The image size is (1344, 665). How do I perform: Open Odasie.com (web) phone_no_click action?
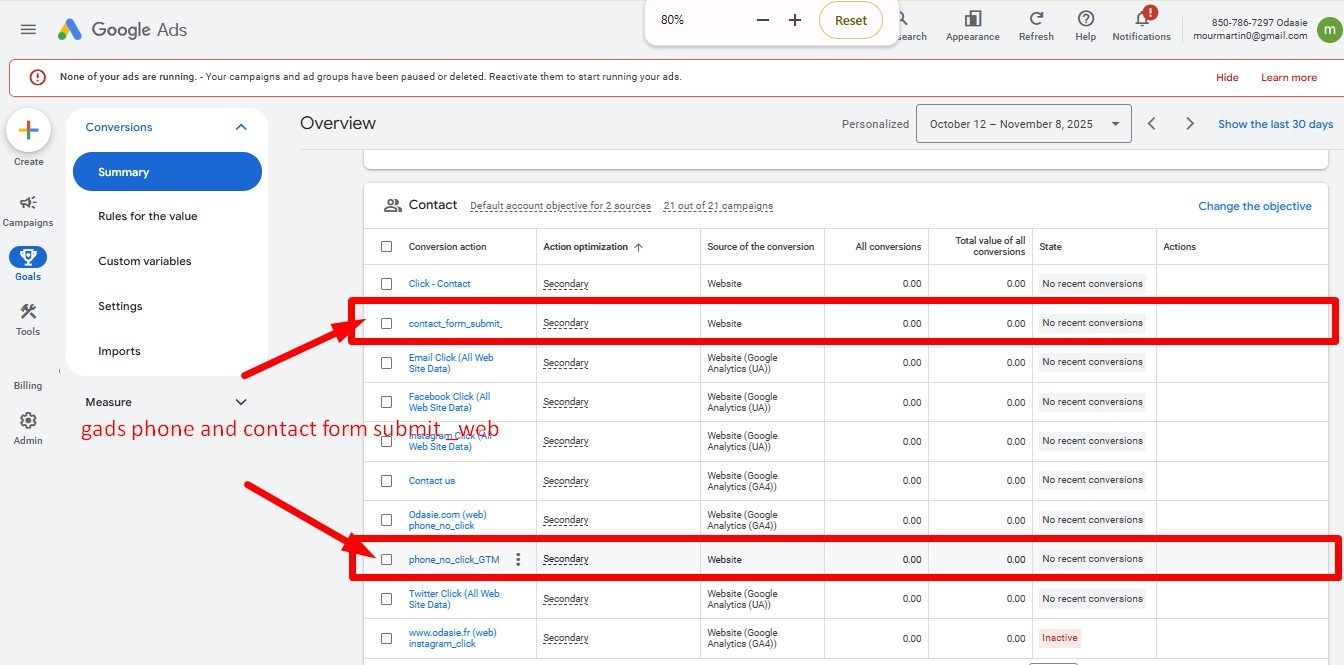(448, 520)
